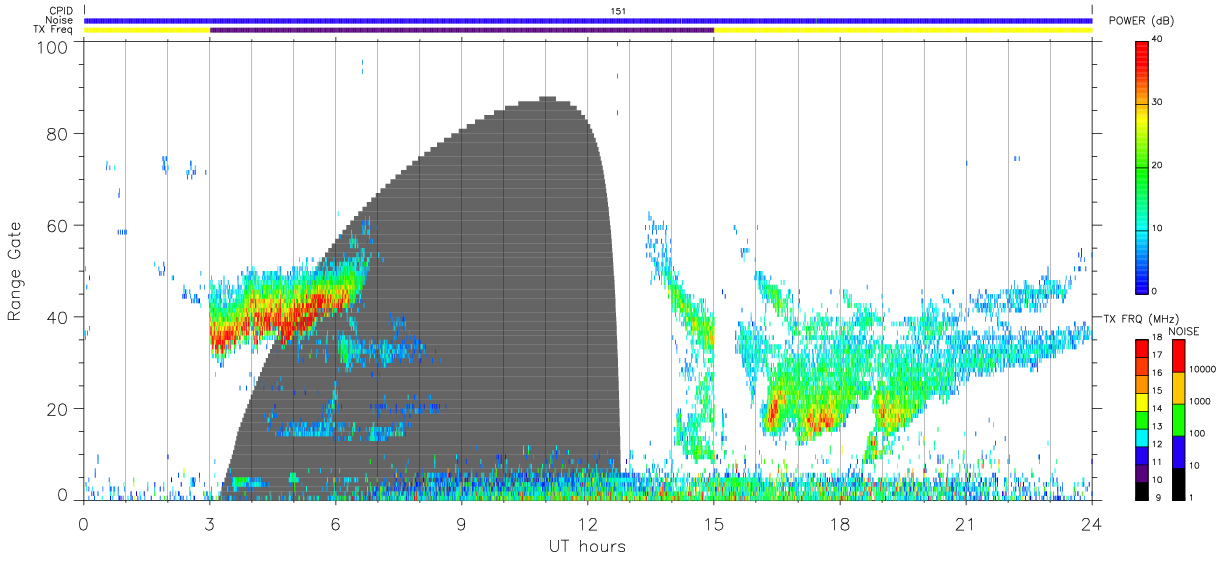
Task: Click the "20" label on the POWER scale
Action: point(1159,165)
